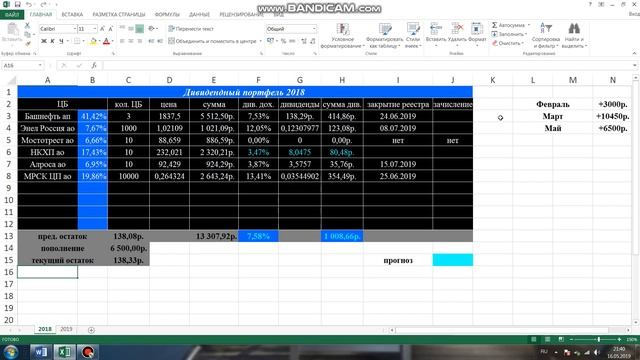Click the Windows Start button
Screen dimensions: 640x360
point(11,352)
